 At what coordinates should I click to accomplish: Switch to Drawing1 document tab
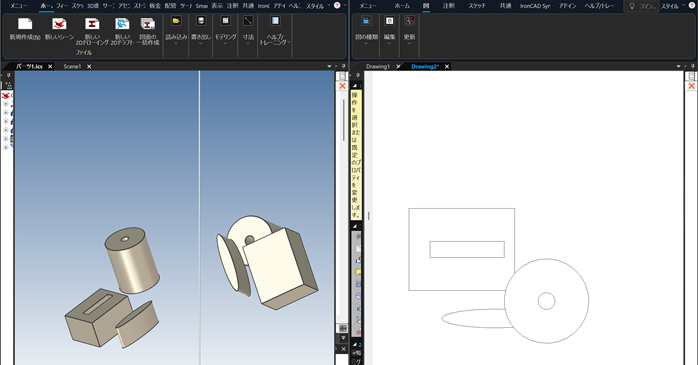(x=377, y=66)
